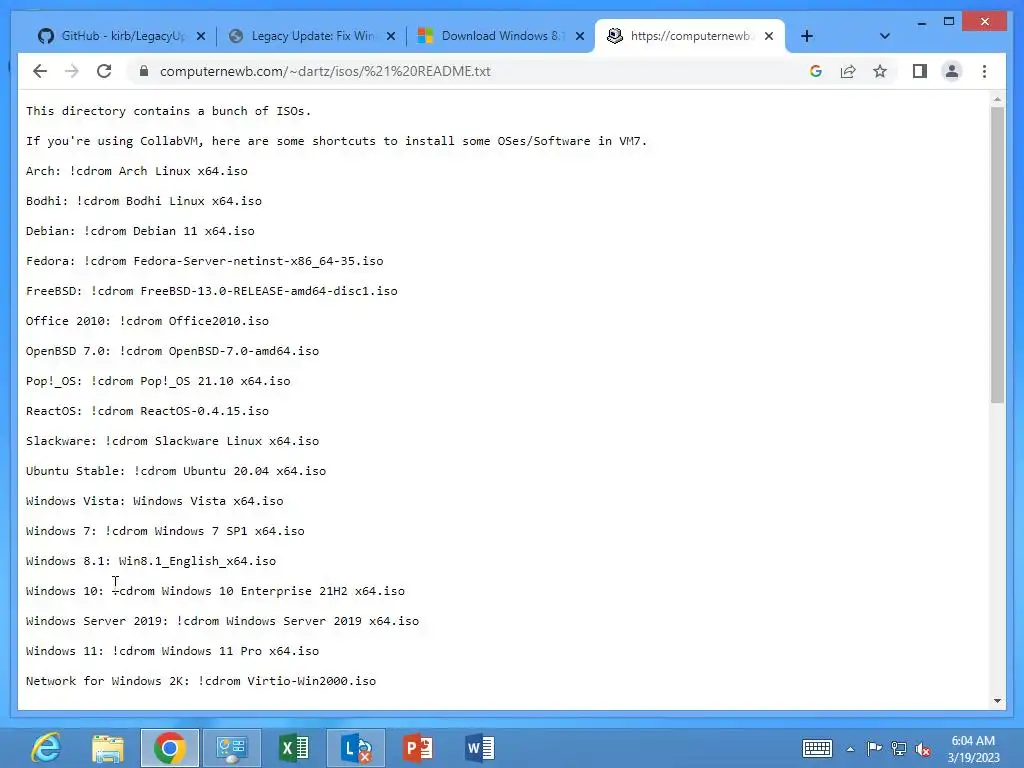Launch Internet Explorer from taskbar
The width and height of the screenshot is (1024, 768).
coord(46,748)
